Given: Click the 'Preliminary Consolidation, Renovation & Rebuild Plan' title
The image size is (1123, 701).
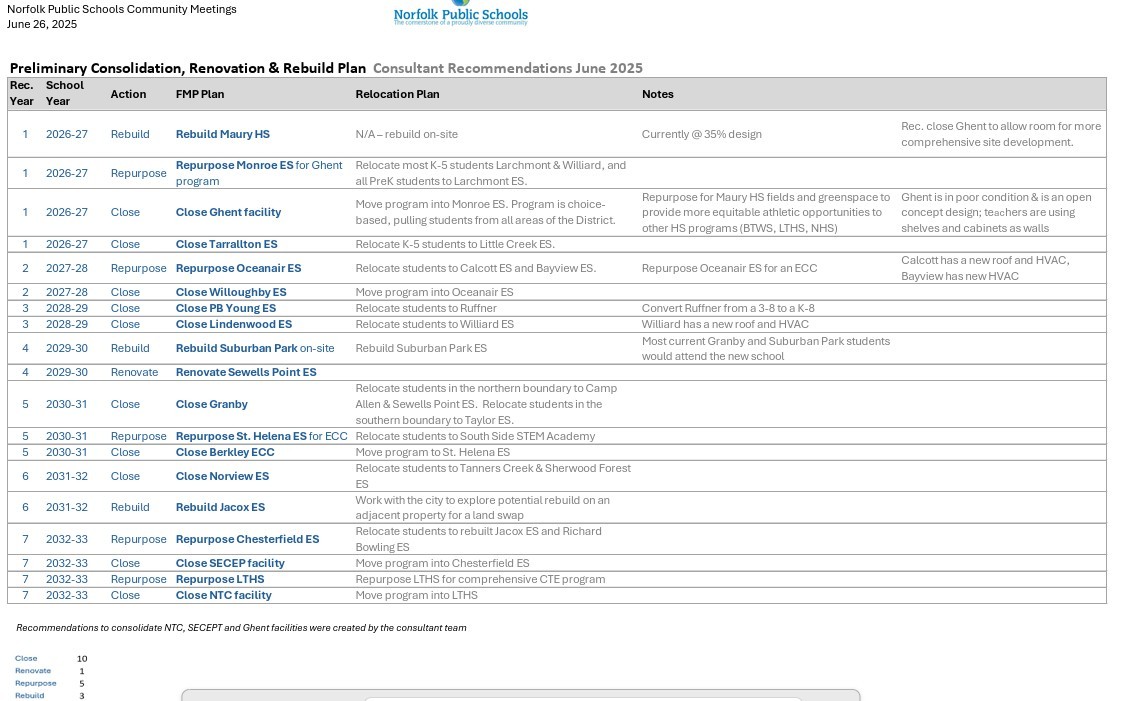Looking at the screenshot, I should pyautogui.click(x=188, y=68).
